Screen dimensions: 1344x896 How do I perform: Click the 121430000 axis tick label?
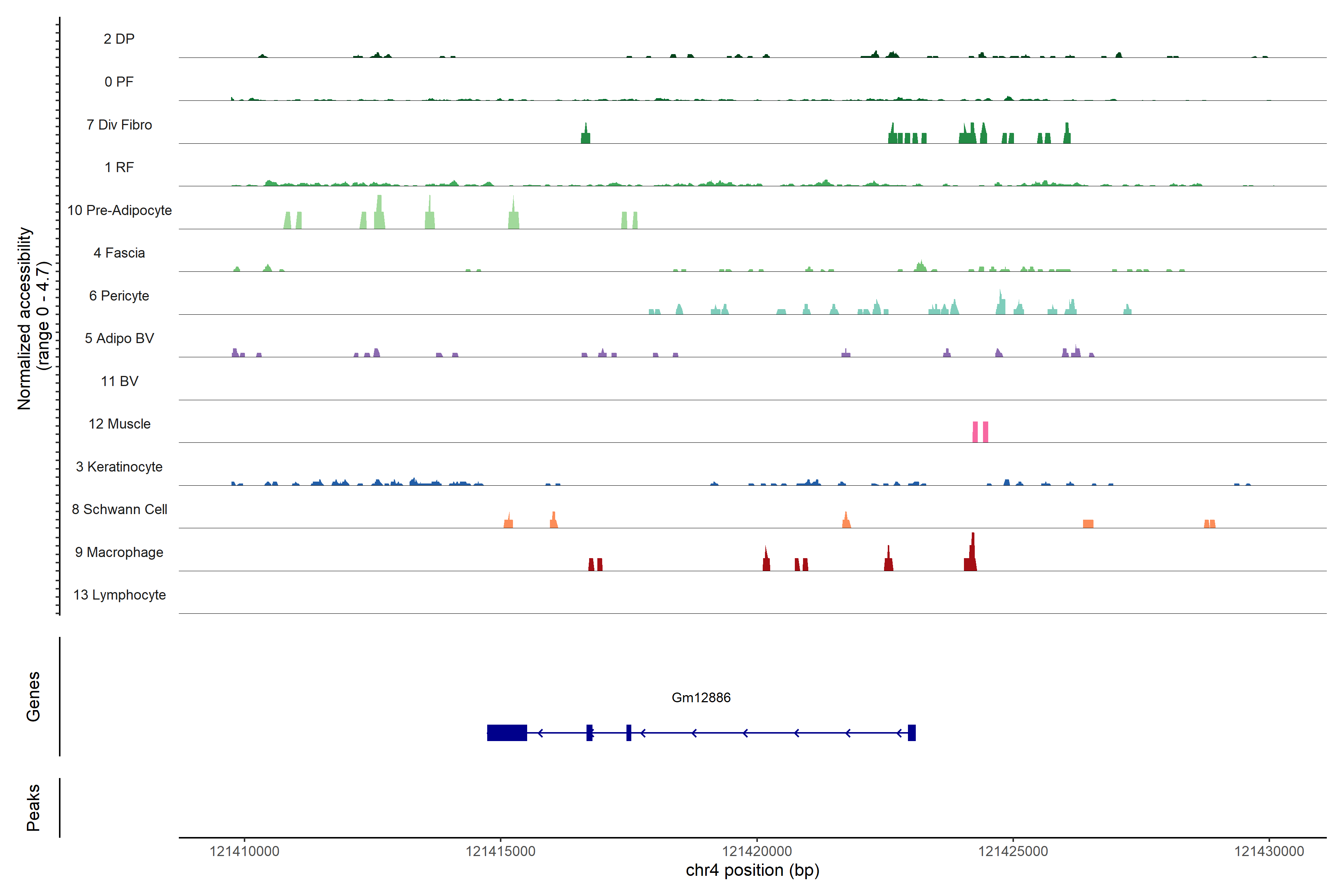pos(1269,851)
